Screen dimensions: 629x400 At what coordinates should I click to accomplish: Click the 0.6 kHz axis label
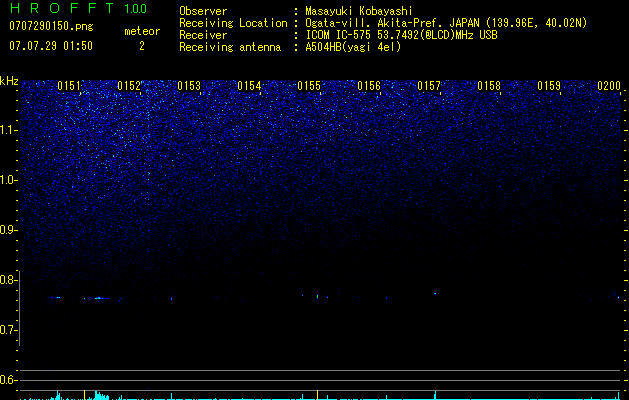click(9, 380)
